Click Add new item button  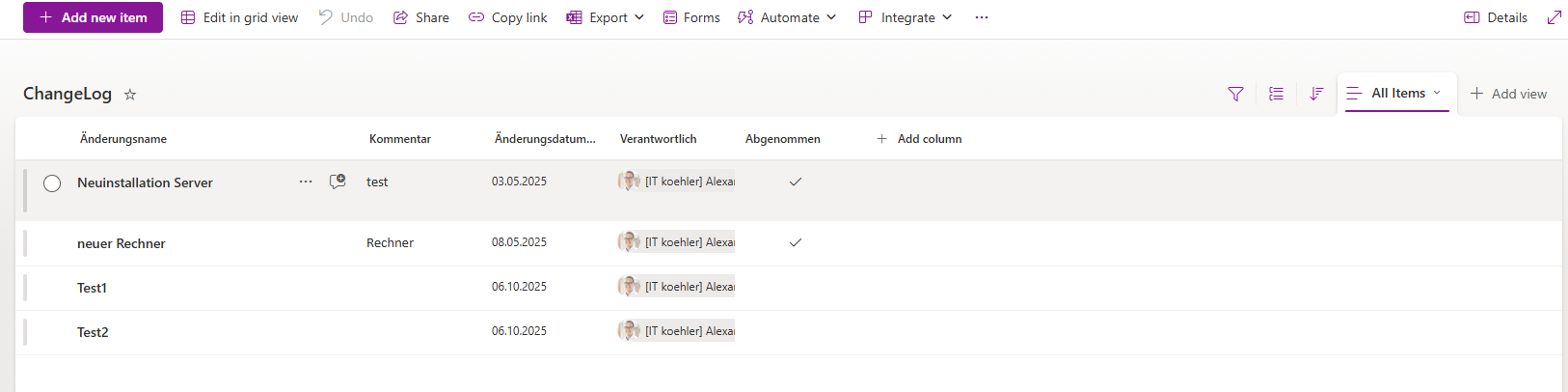pyautogui.click(x=93, y=17)
